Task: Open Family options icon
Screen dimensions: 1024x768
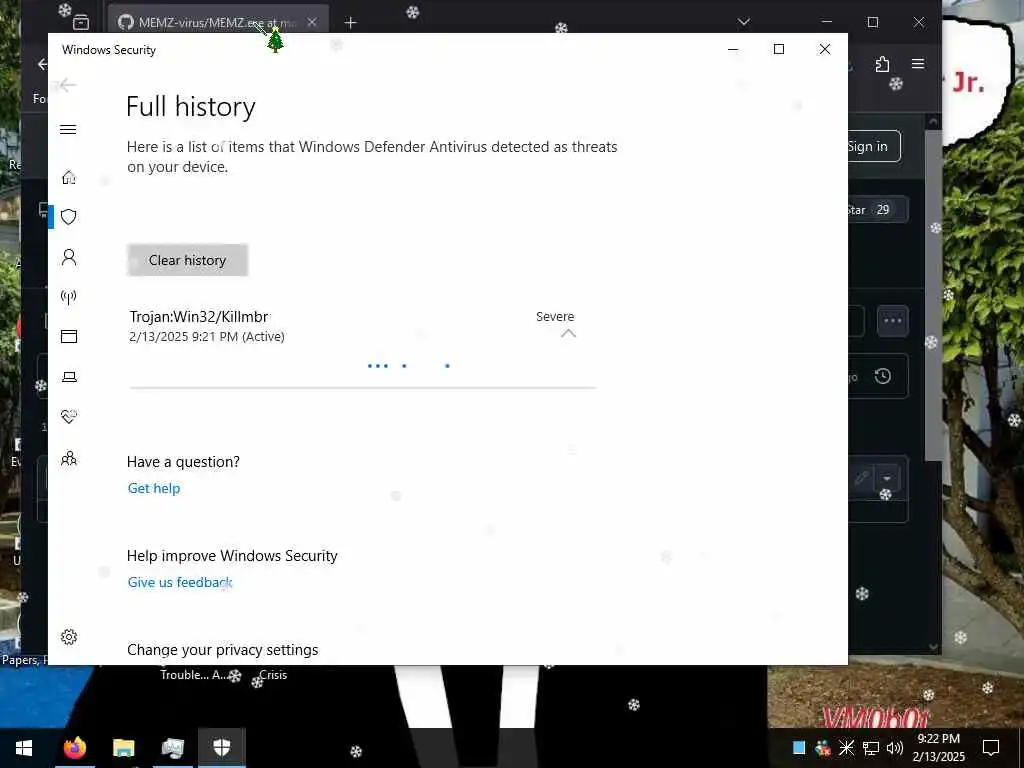Action: click(69, 458)
